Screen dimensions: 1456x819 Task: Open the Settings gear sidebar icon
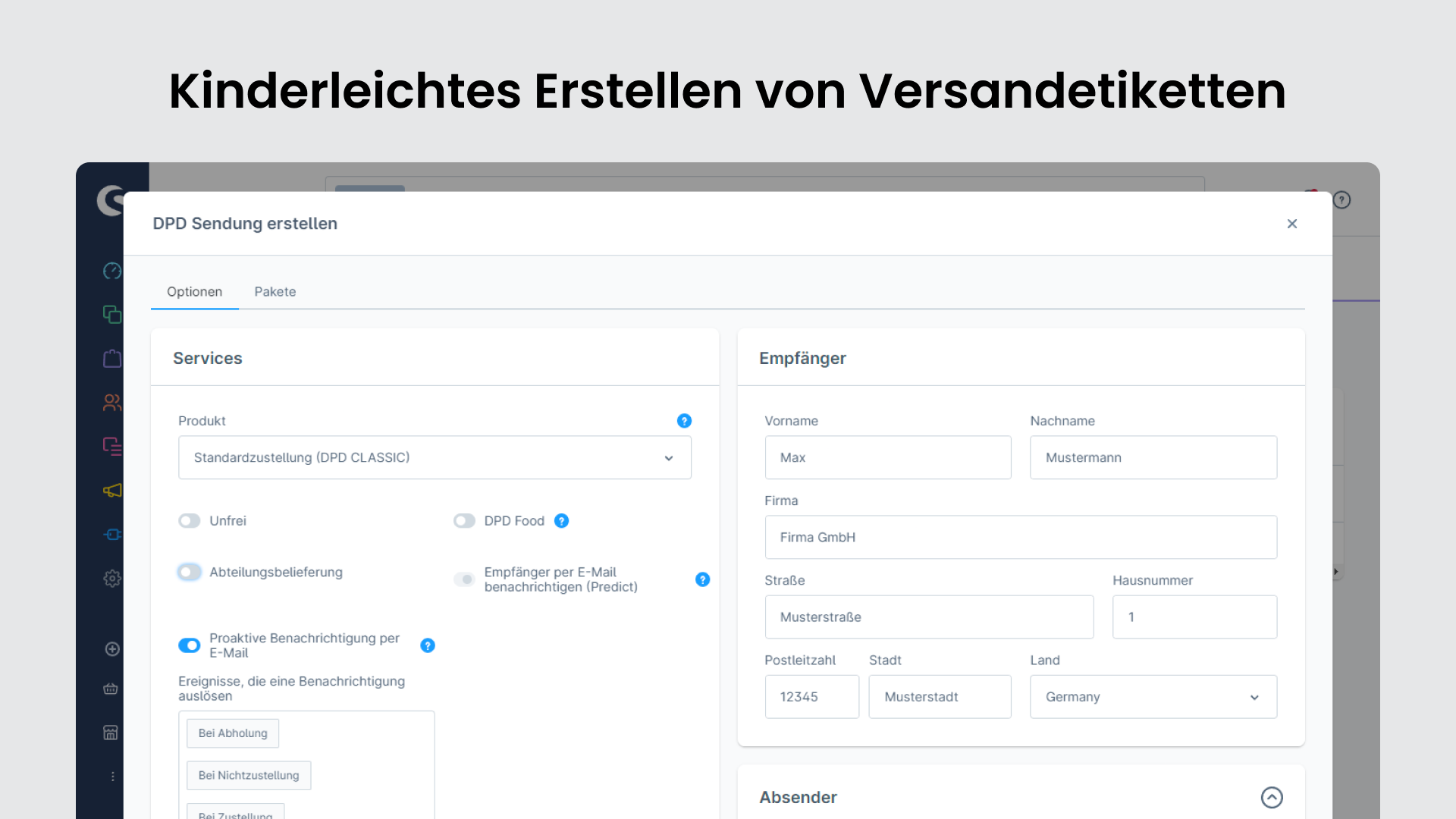pos(111,578)
